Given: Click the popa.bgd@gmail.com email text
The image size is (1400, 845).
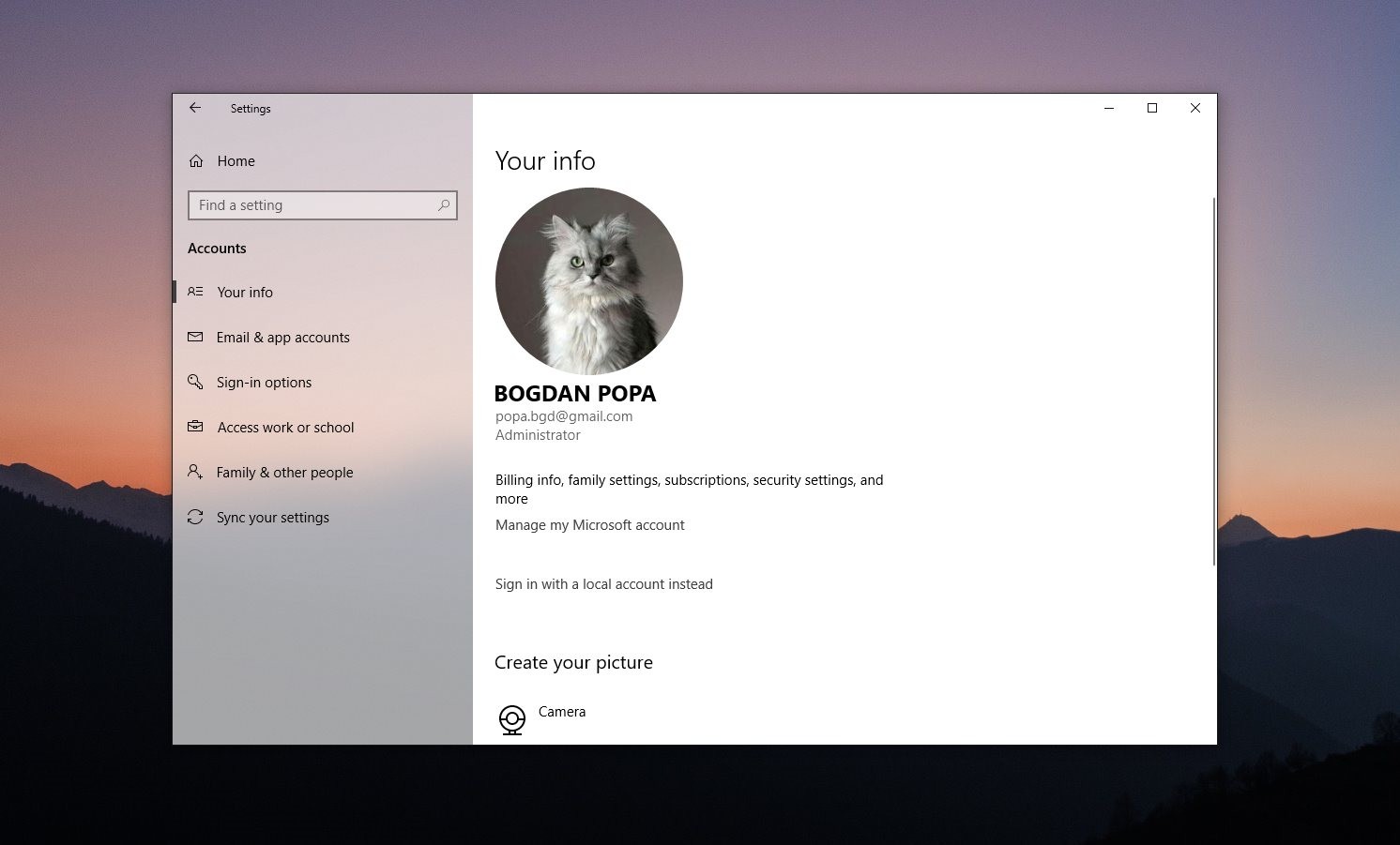Looking at the screenshot, I should pyautogui.click(x=564, y=416).
